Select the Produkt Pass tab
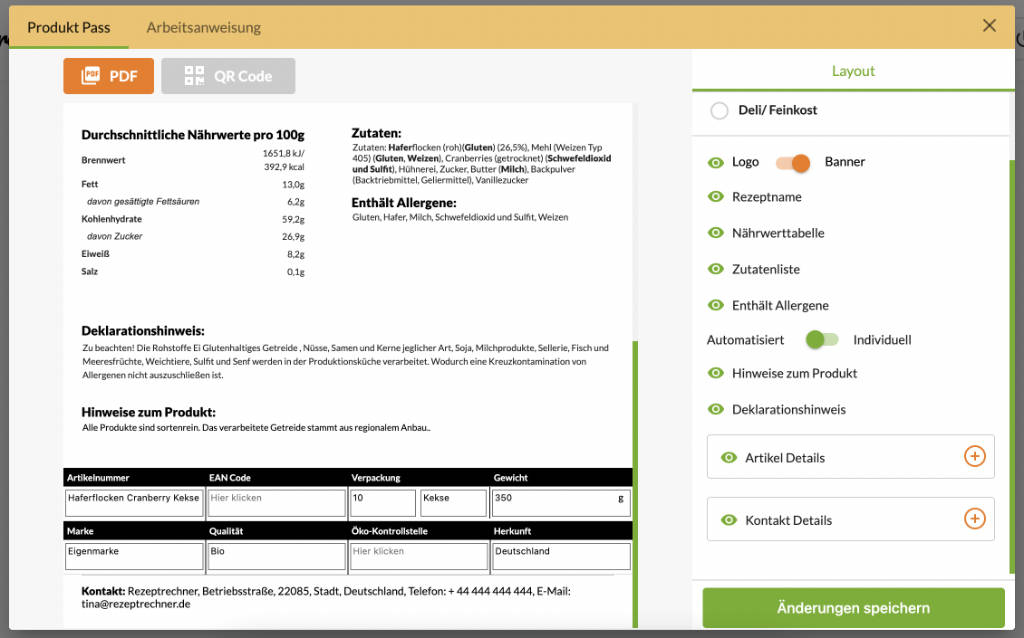1024x638 pixels. 68,28
